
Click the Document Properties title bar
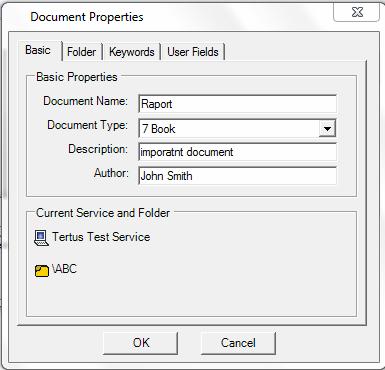[167, 17]
